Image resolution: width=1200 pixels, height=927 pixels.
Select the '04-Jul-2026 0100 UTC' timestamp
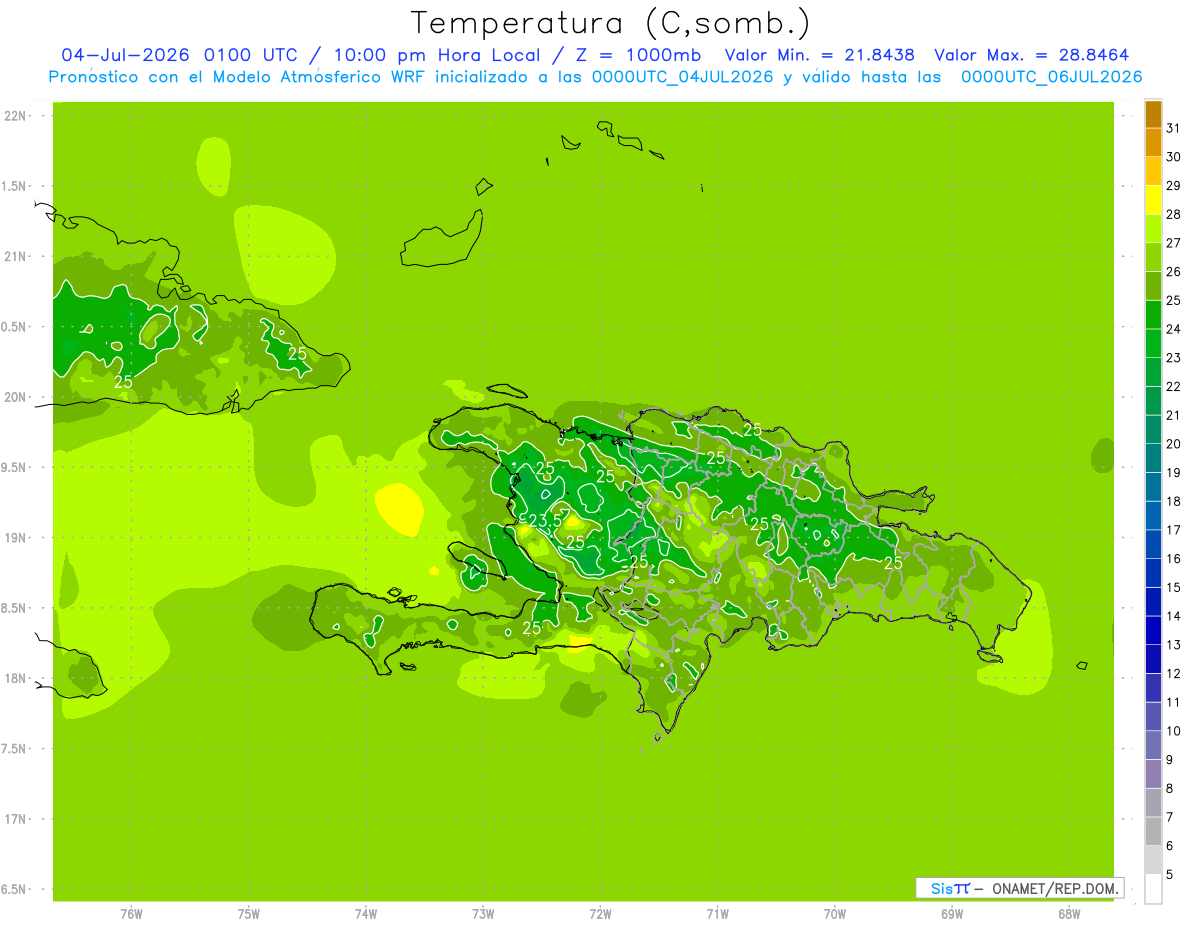click(x=179, y=55)
